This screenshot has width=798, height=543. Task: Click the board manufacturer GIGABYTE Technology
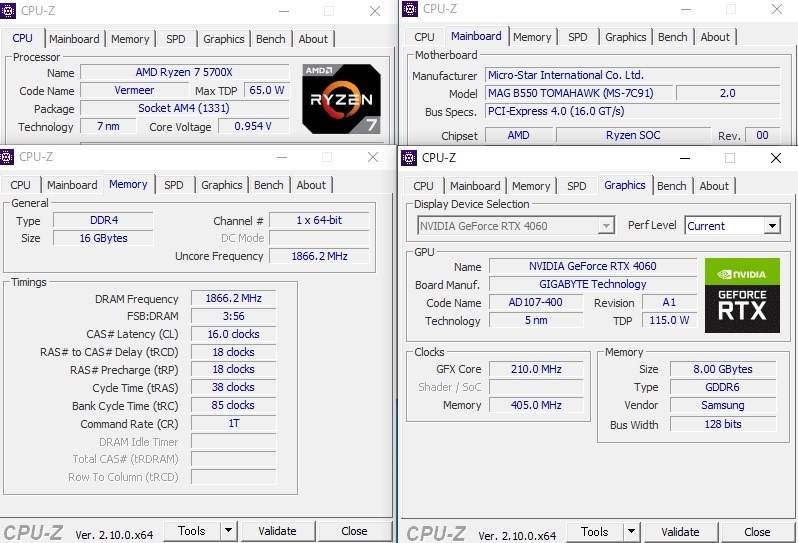592,284
